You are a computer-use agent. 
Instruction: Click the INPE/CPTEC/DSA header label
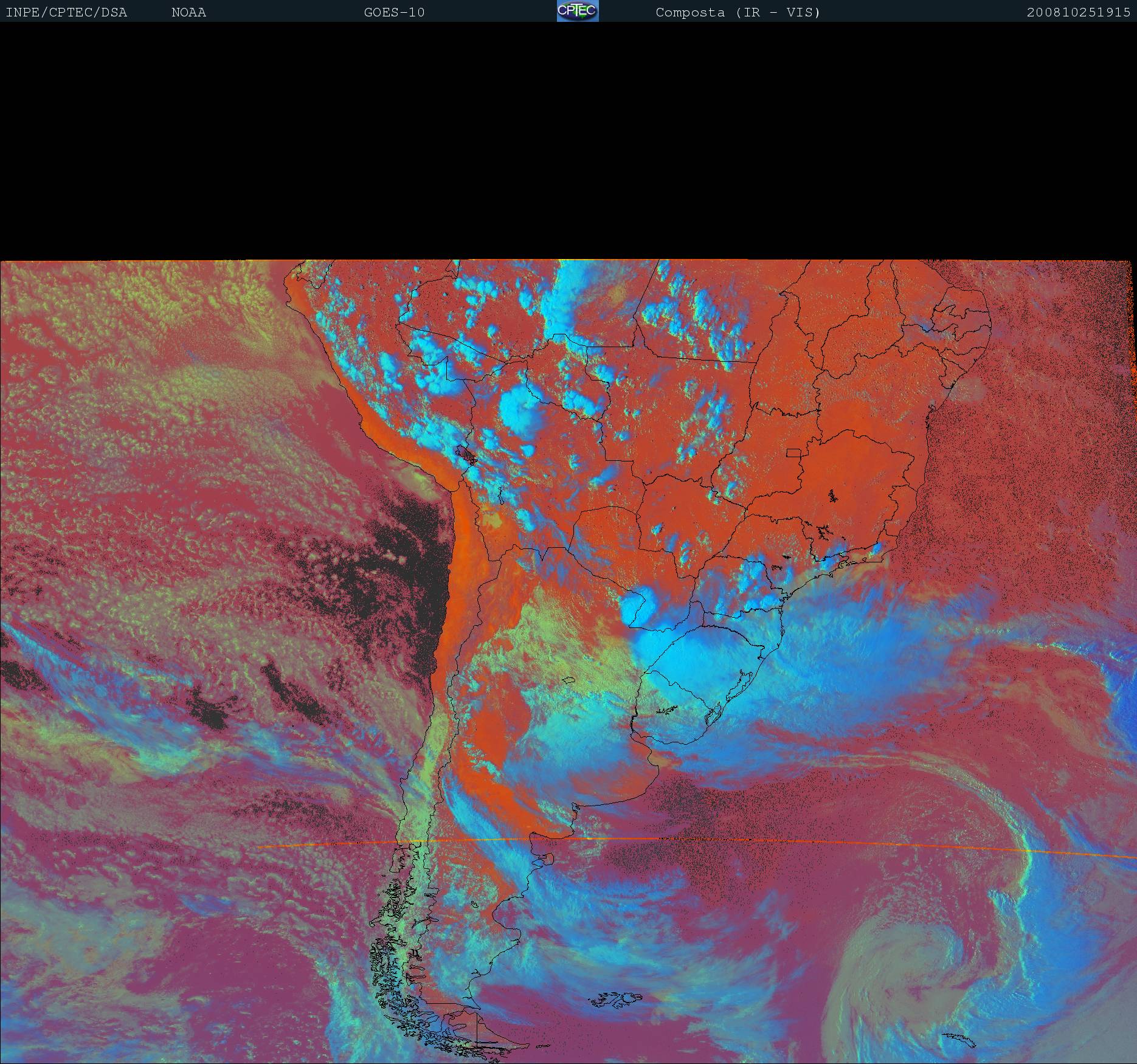tap(66, 12)
